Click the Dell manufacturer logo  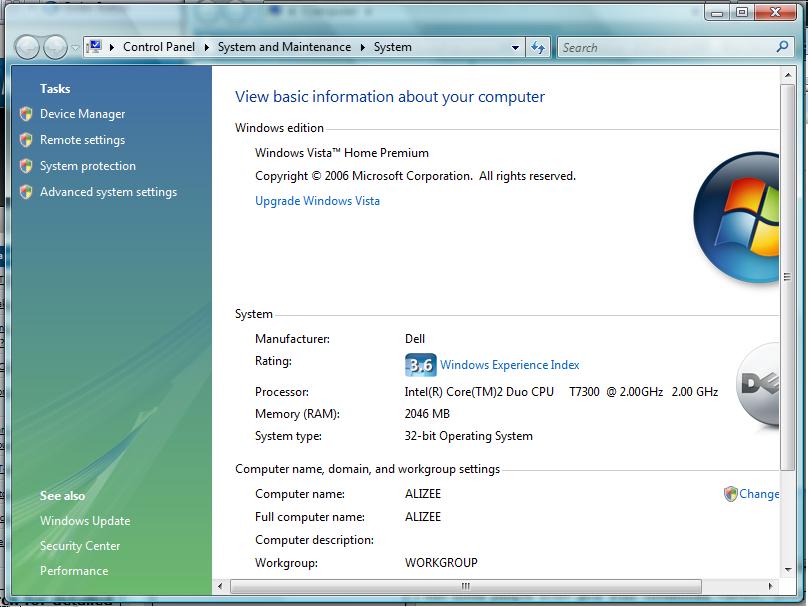(758, 385)
